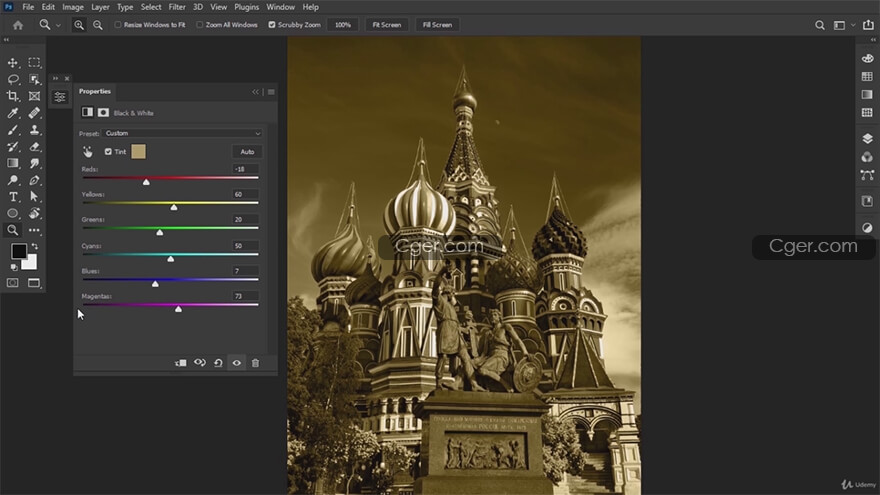The image size is (880, 495).
Task: Reset to default foreground and background colors
Action: click(x=13, y=268)
